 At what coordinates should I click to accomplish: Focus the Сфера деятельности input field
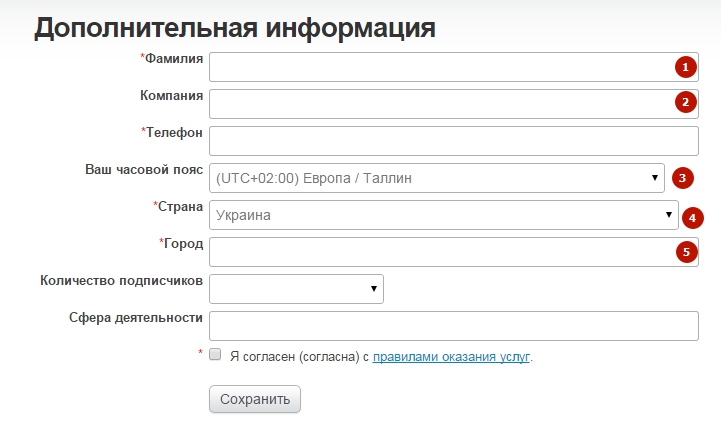[454, 326]
